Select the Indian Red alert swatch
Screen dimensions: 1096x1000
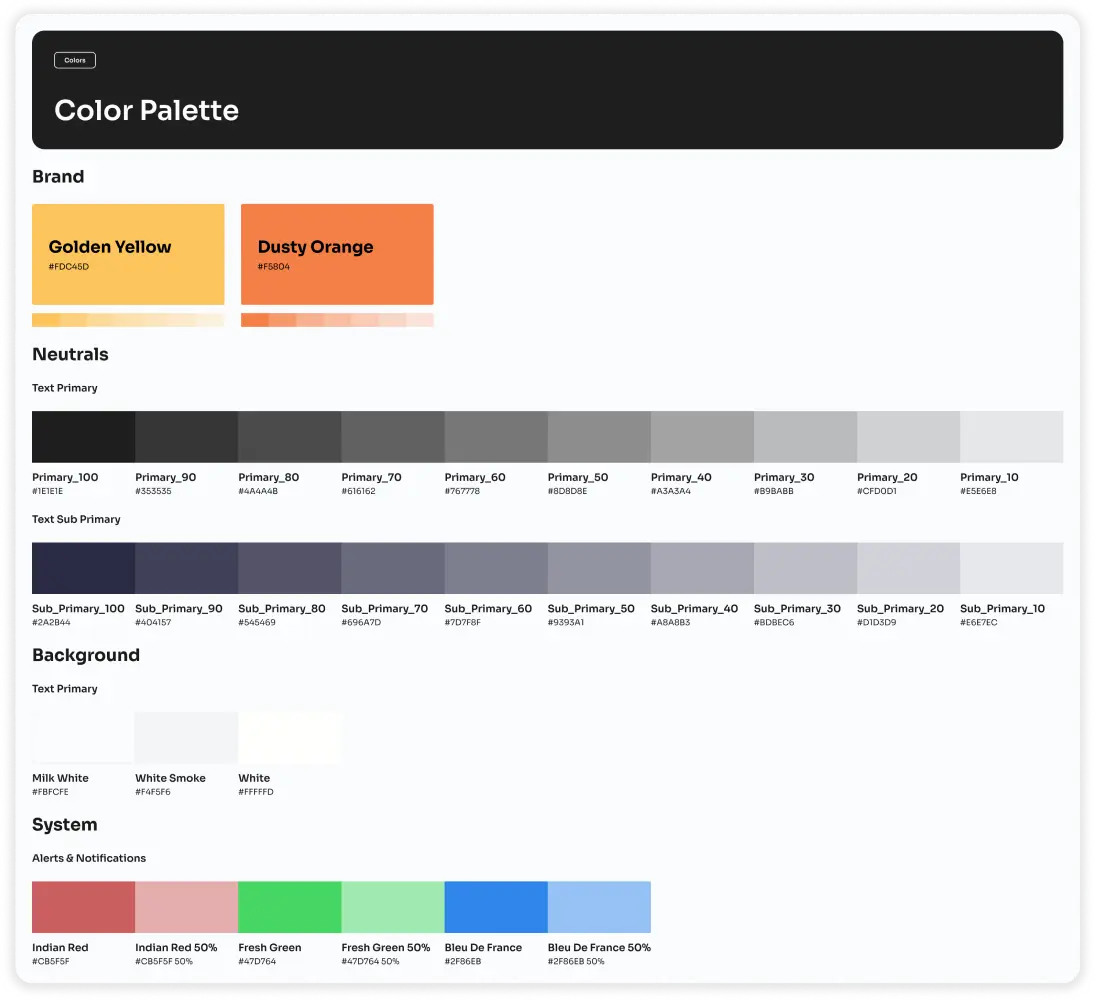click(x=82, y=906)
